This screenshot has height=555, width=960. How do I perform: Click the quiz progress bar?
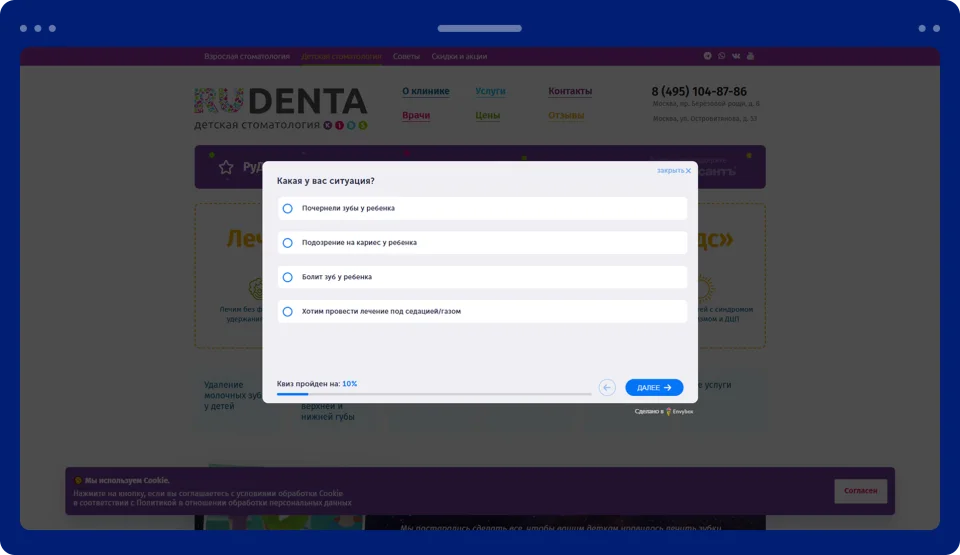click(434, 394)
